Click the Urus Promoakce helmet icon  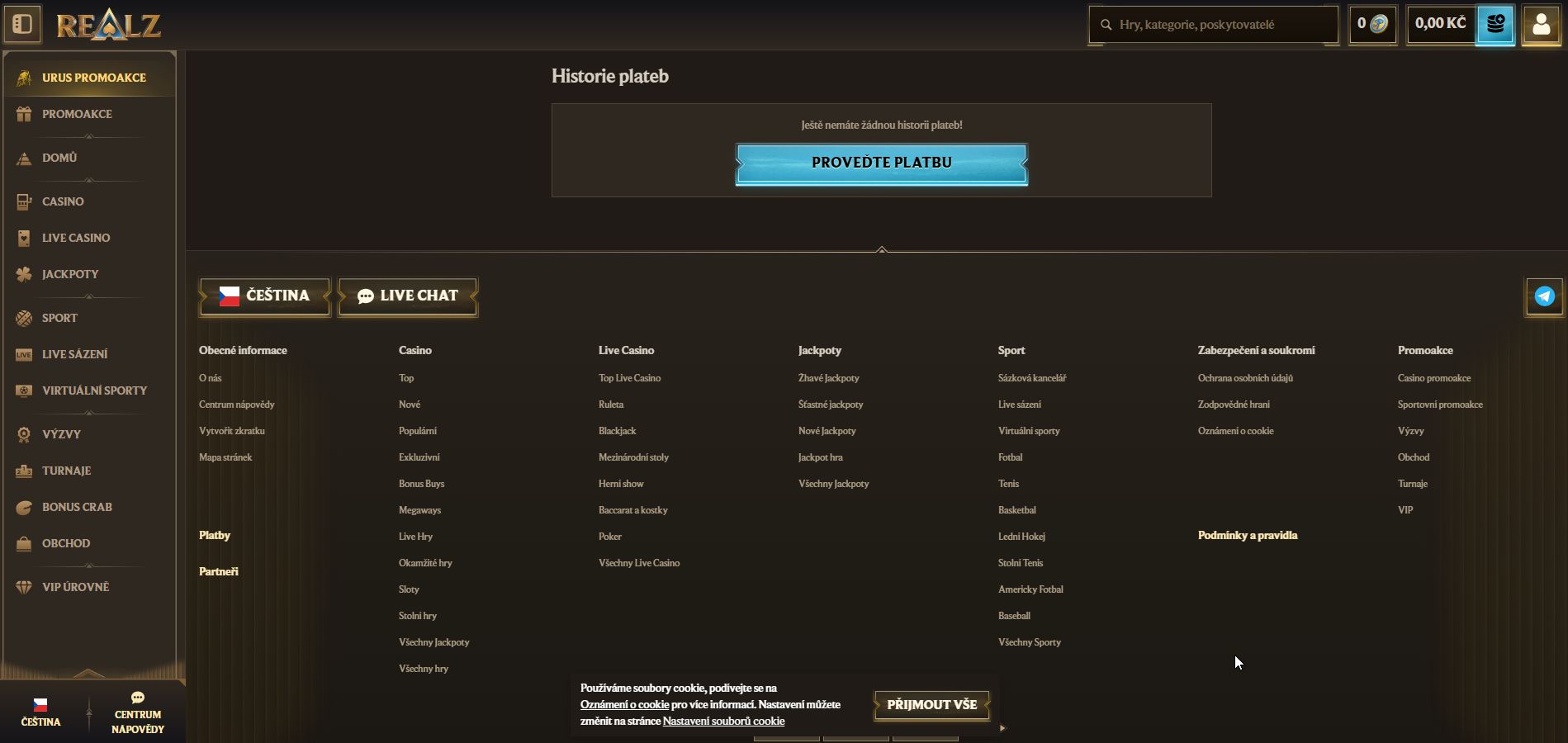[x=24, y=78]
